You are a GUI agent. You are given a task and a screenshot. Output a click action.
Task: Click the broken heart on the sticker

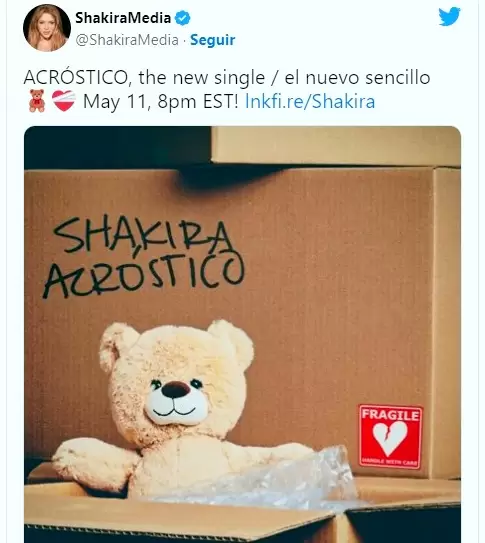tap(390, 438)
